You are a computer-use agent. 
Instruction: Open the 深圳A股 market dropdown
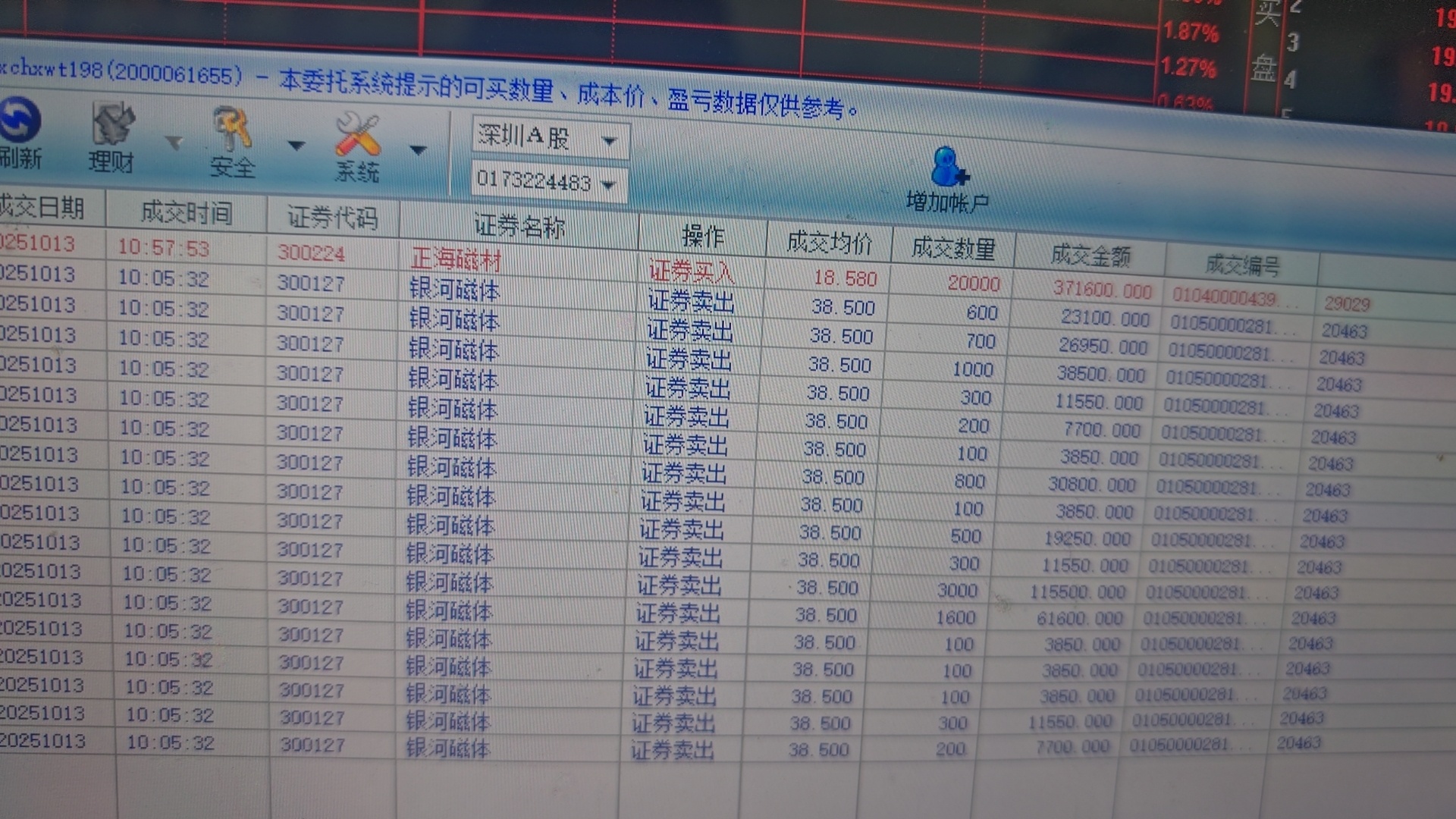coord(609,141)
